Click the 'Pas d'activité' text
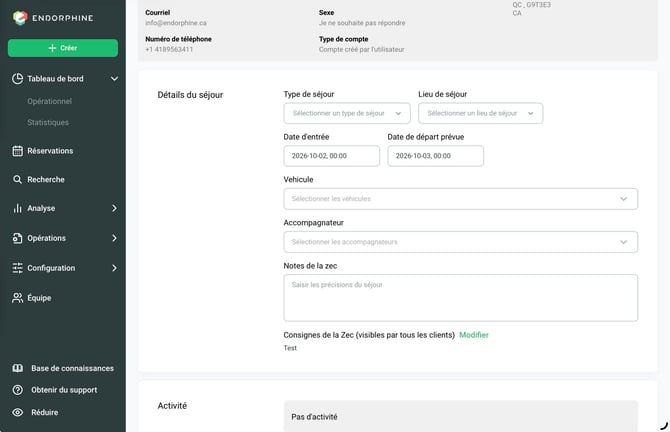Viewport: 670px width, 432px height. [314, 417]
